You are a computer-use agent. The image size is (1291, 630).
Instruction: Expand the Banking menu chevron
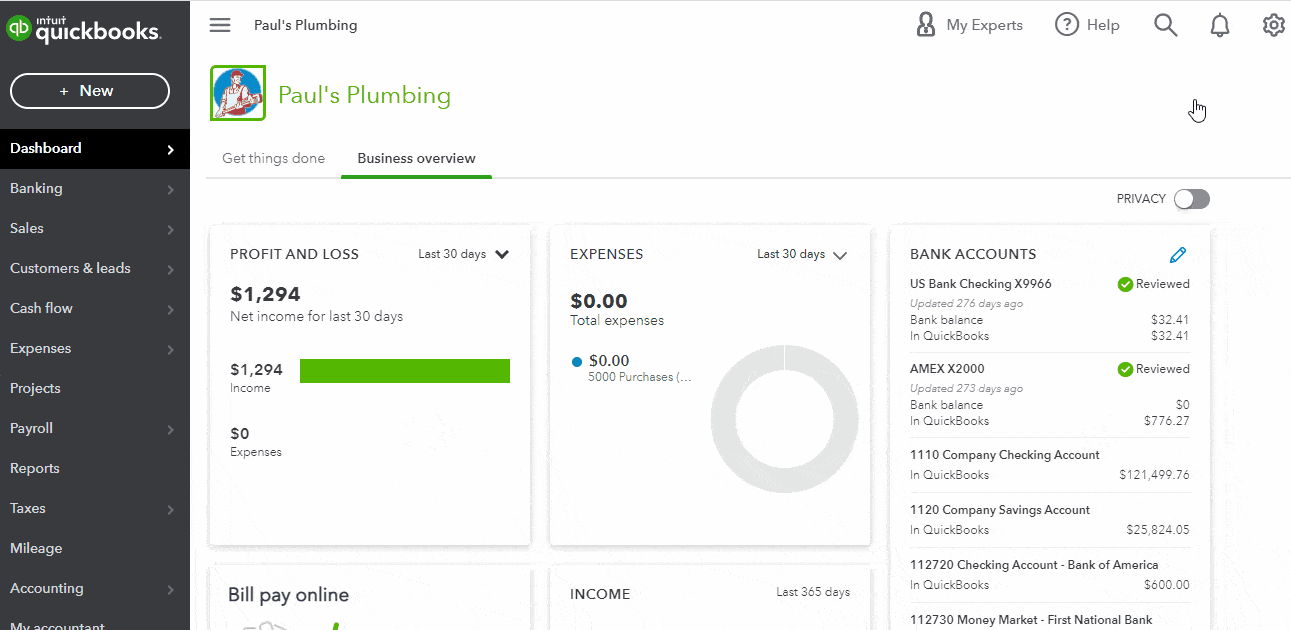(x=170, y=189)
